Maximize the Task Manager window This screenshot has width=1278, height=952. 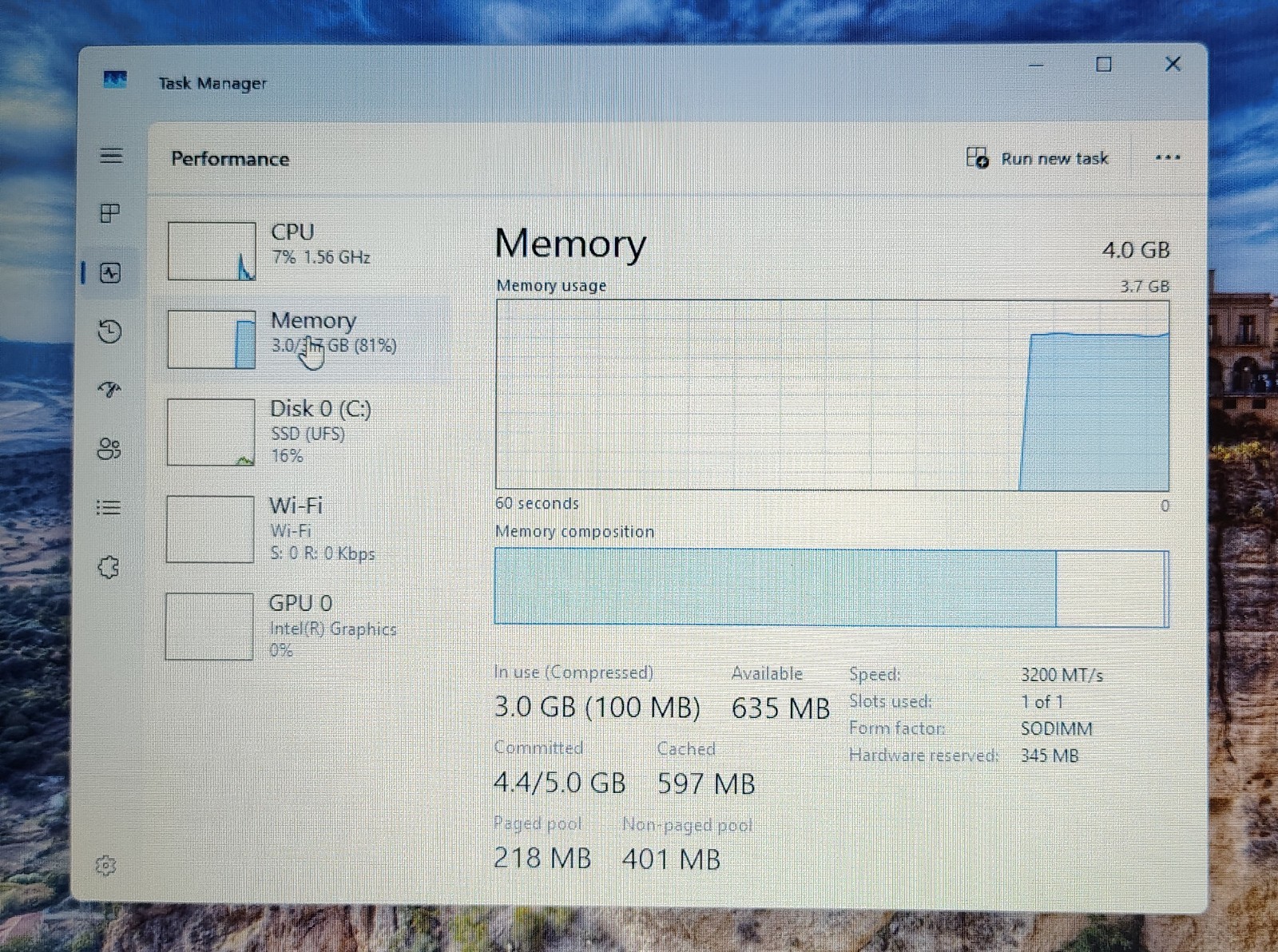coord(1103,64)
